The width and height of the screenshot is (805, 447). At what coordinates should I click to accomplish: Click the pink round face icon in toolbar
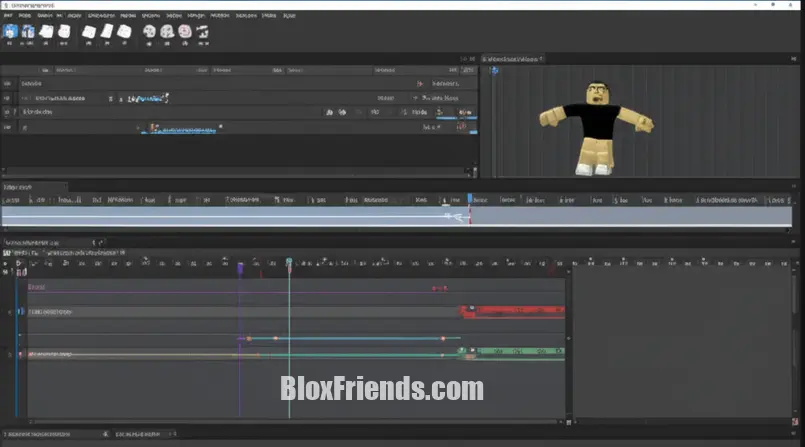pos(185,32)
